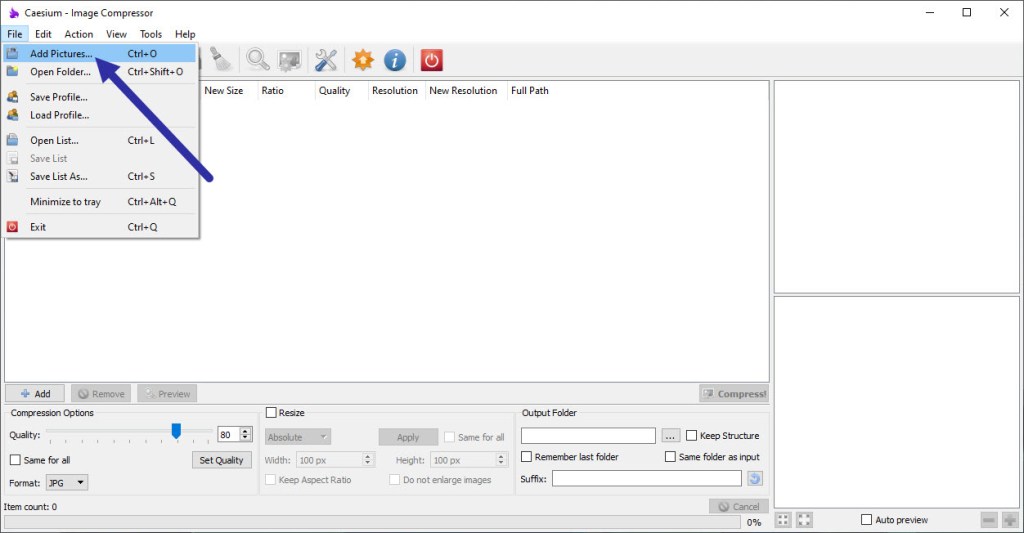Sort by the Quality column header

pyautogui.click(x=334, y=91)
